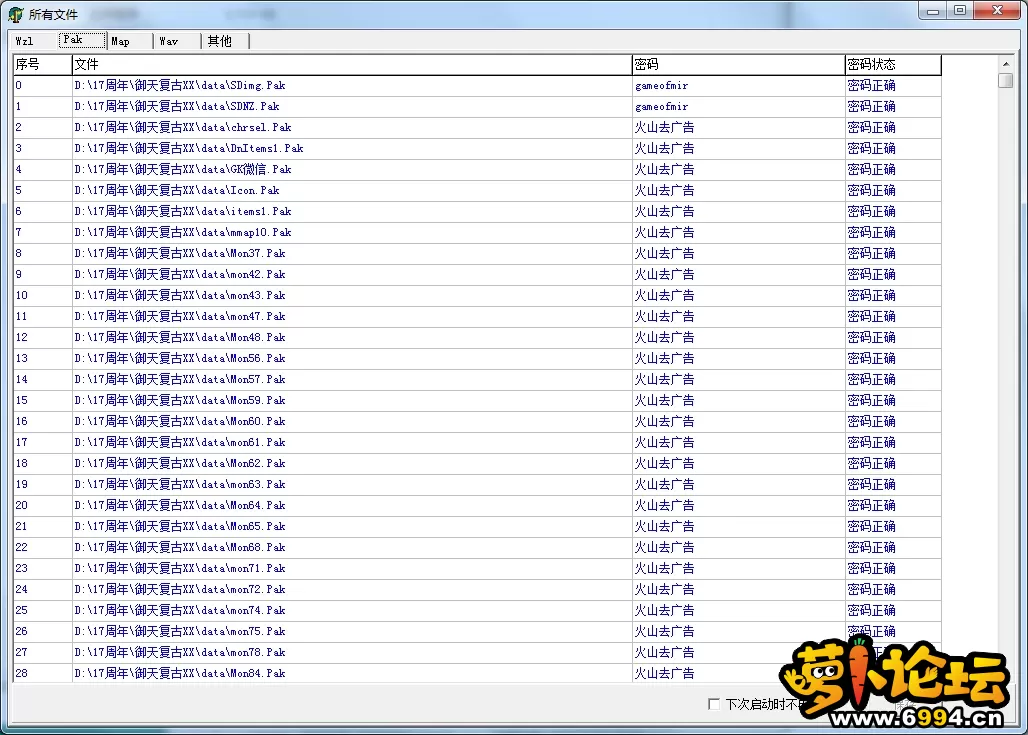Viewport: 1028px width, 735px height.
Task: Select the mmap10.Pak file row
Action: (x=477, y=232)
